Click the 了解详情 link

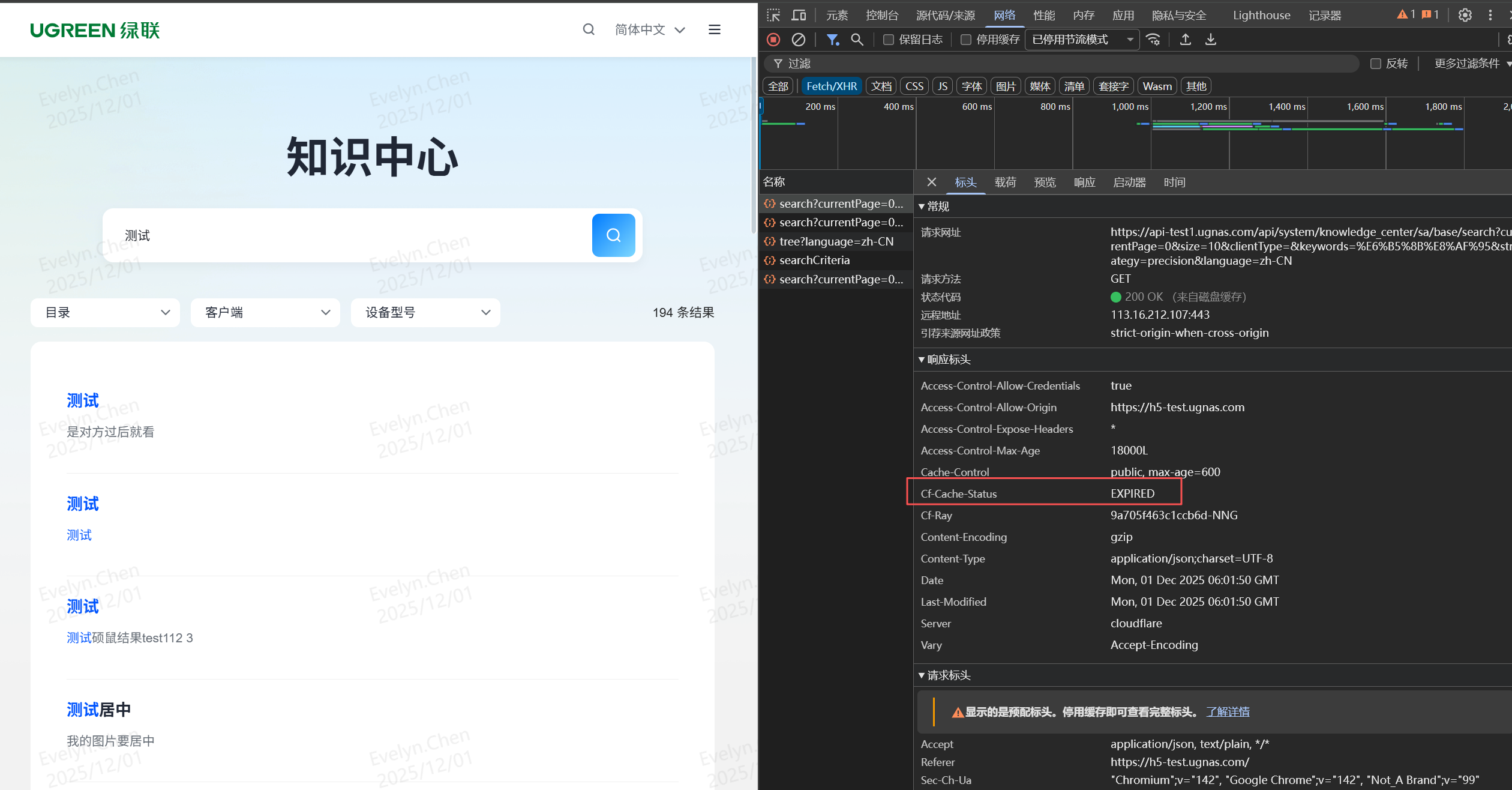click(x=1228, y=711)
